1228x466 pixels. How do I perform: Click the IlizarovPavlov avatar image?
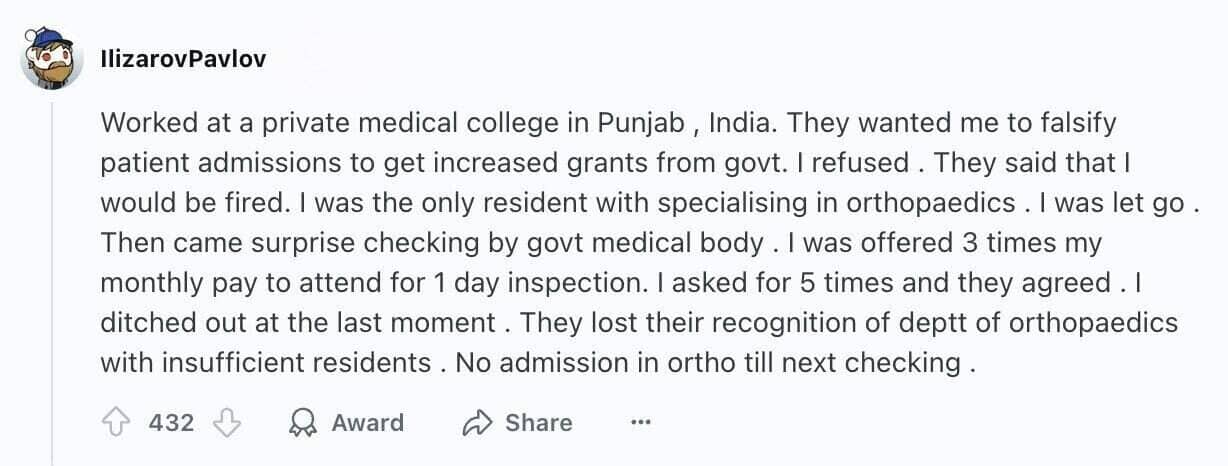(50, 58)
